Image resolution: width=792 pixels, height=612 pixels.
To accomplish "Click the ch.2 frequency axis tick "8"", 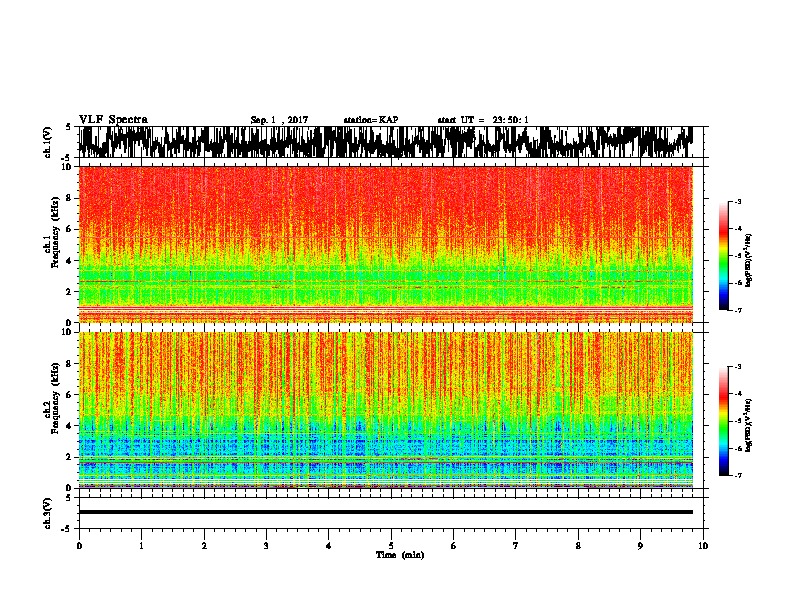I will point(69,364).
